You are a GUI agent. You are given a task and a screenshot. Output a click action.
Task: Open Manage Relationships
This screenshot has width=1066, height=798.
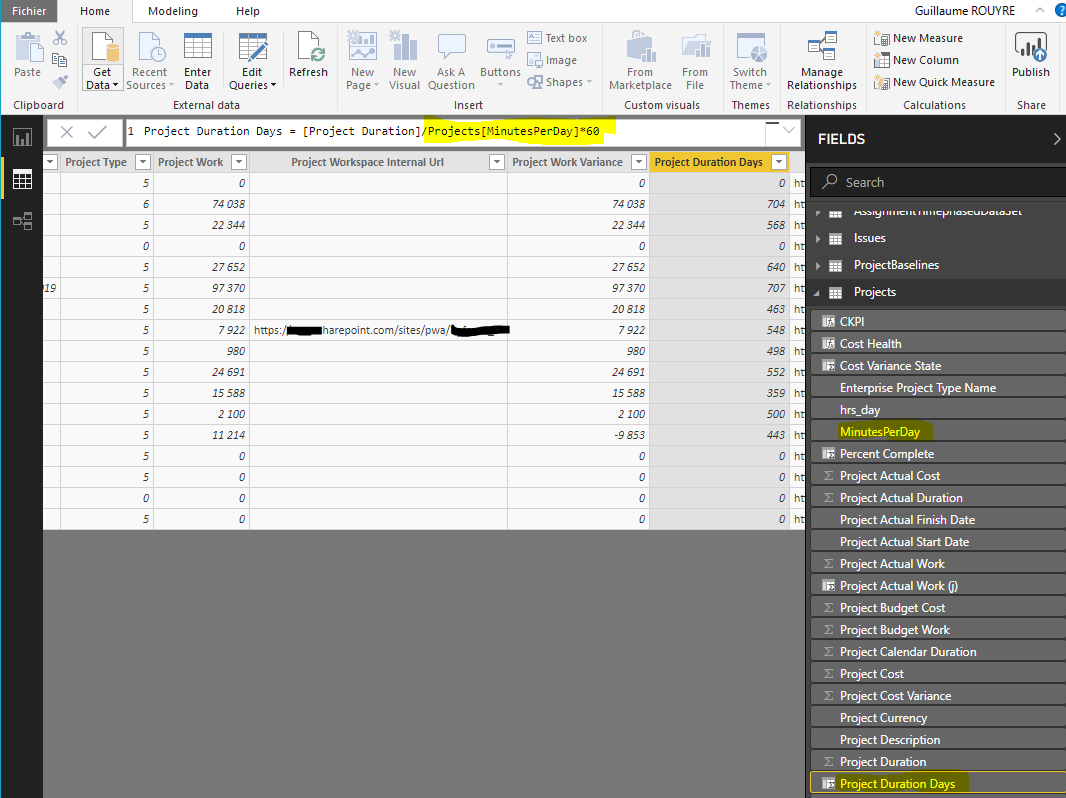click(x=822, y=60)
